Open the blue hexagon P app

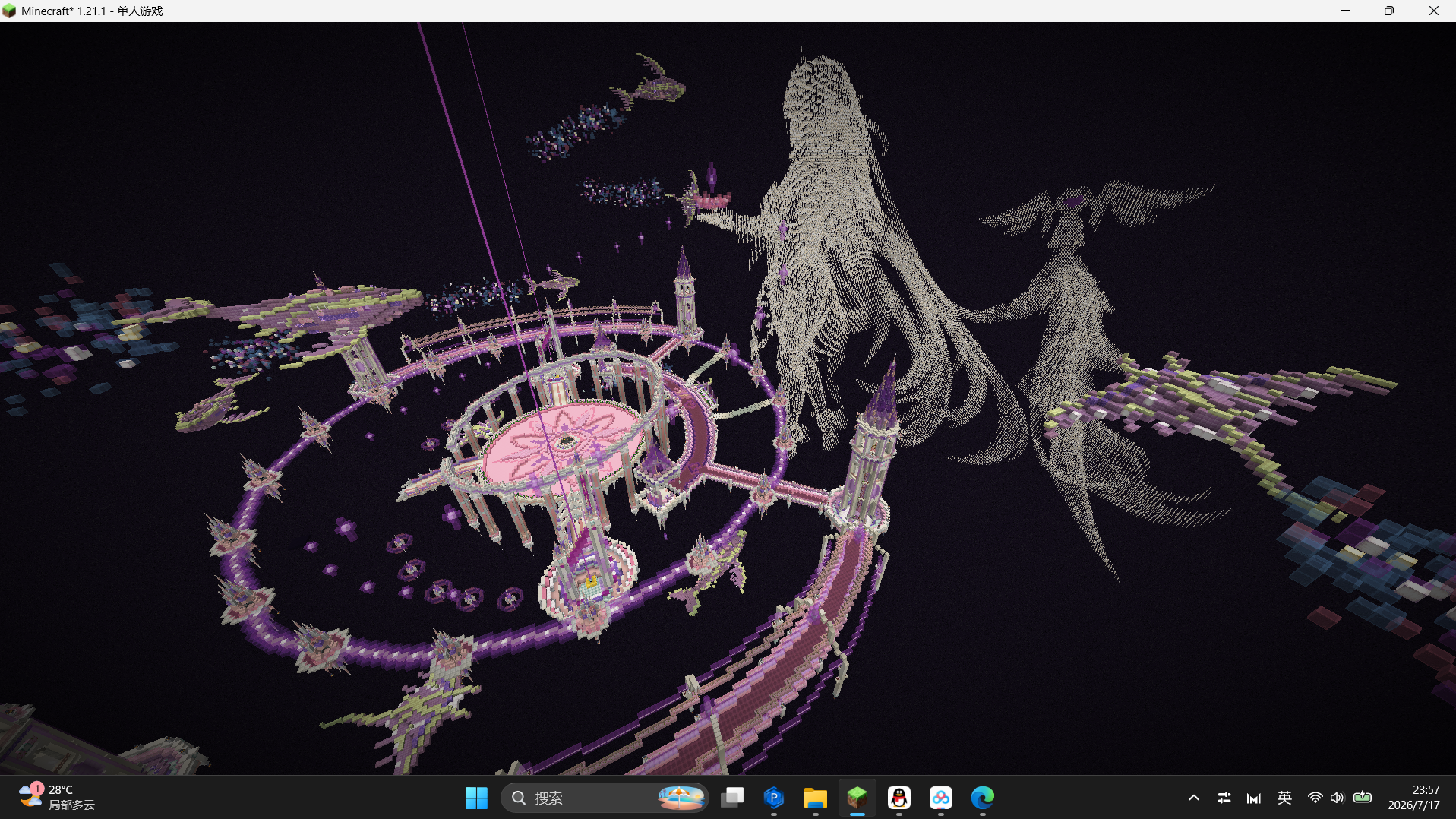pyautogui.click(x=774, y=798)
